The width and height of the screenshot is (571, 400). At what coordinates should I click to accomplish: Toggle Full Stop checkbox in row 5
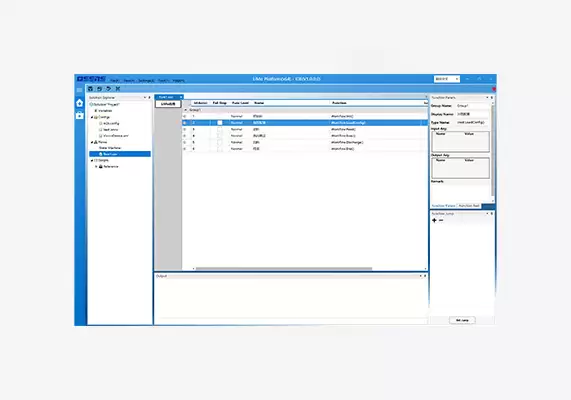tap(220, 142)
